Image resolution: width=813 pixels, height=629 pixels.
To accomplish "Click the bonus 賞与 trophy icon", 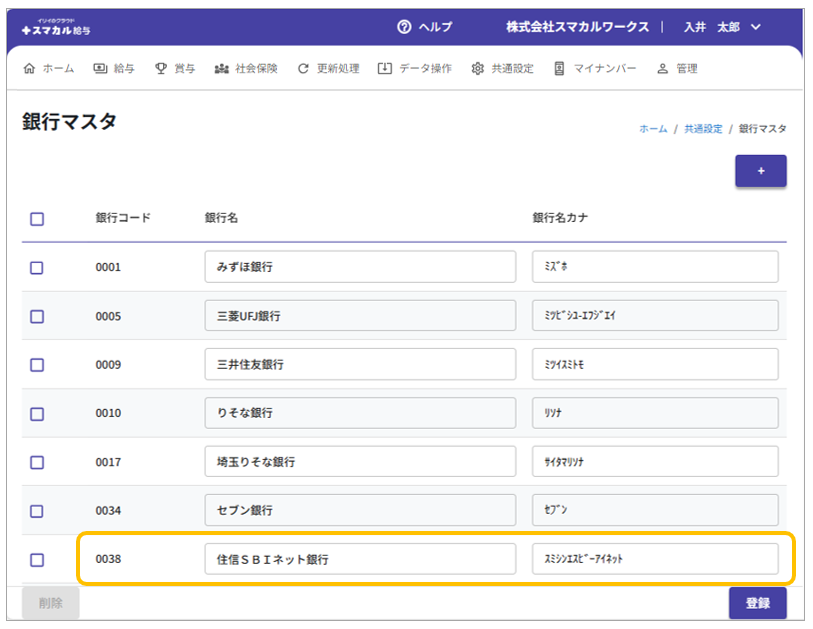I will pos(160,69).
